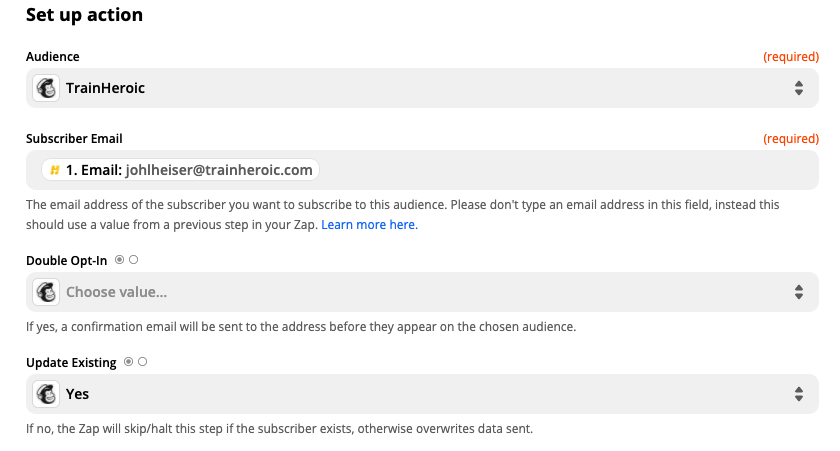Viewport: 840px width, 451px height.
Task: Click the Mailchimp icon in Update Existing field
Action: tap(46, 394)
